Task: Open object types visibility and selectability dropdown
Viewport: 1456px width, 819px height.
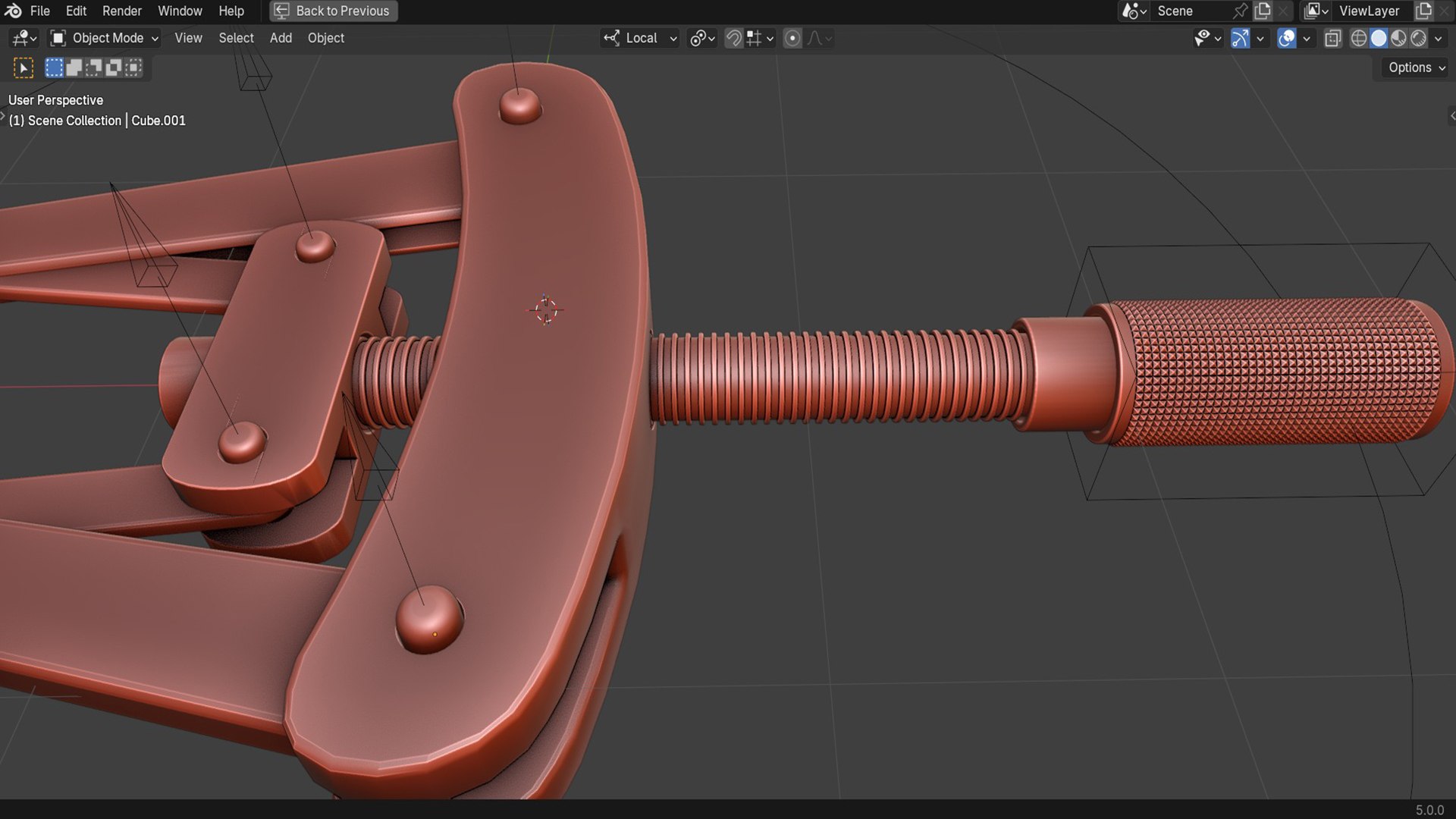Action: [x=1207, y=38]
